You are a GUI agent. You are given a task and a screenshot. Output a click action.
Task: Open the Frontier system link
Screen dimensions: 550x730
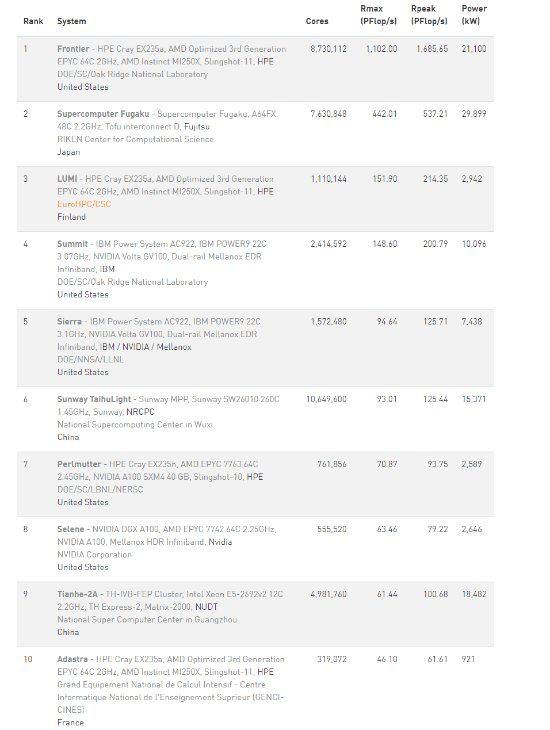pyautogui.click(x=73, y=49)
